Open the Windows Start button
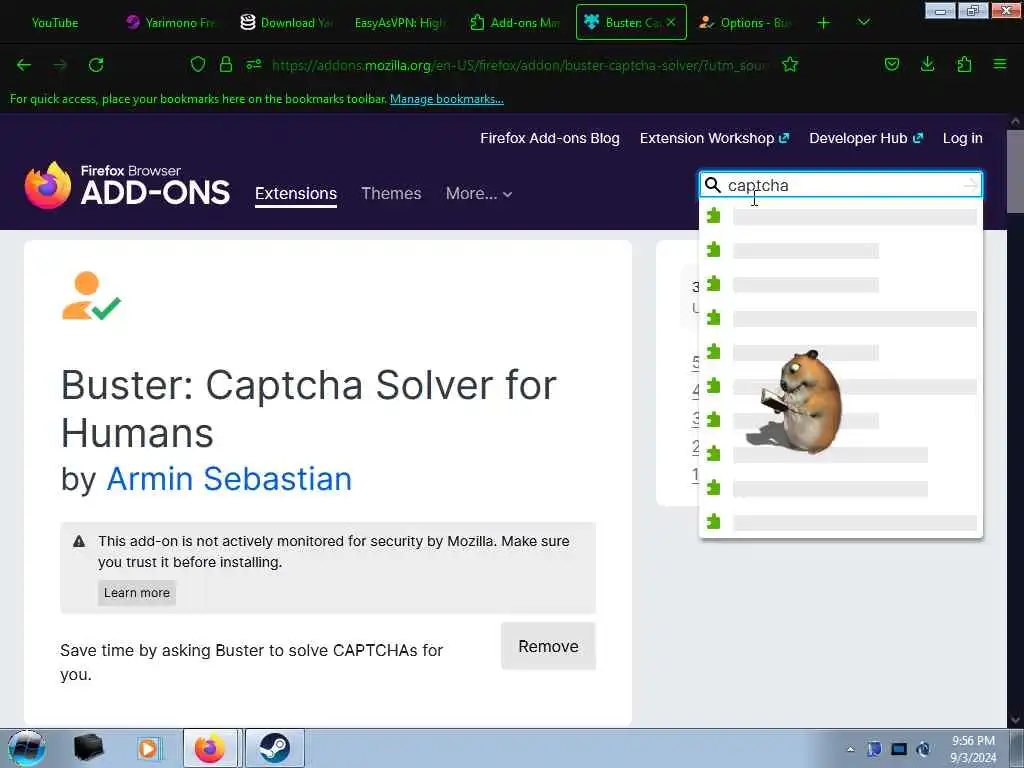Viewport: 1024px width, 768px height. [26, 748]
